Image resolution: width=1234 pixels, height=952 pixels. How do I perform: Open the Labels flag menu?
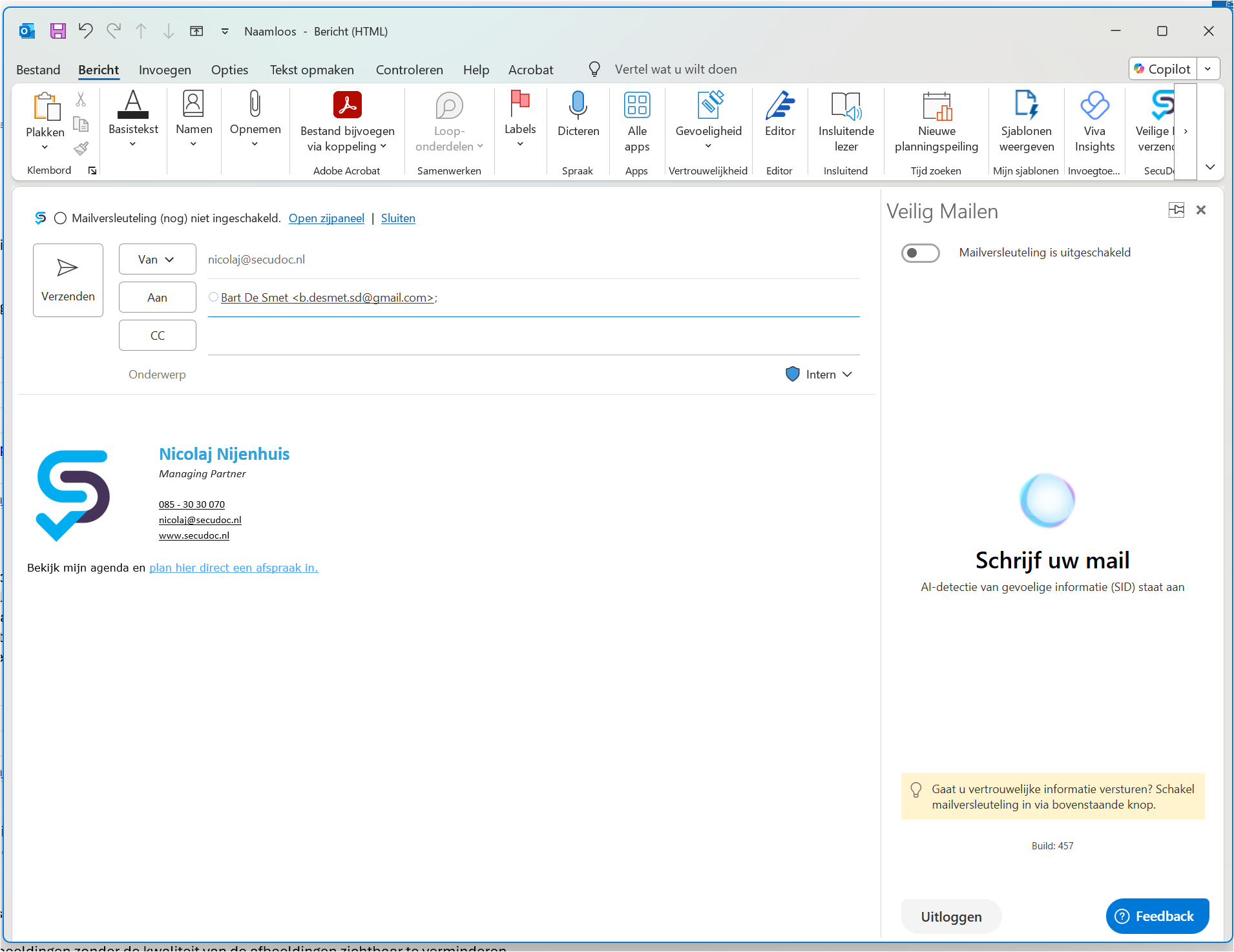tap(520, 119)
